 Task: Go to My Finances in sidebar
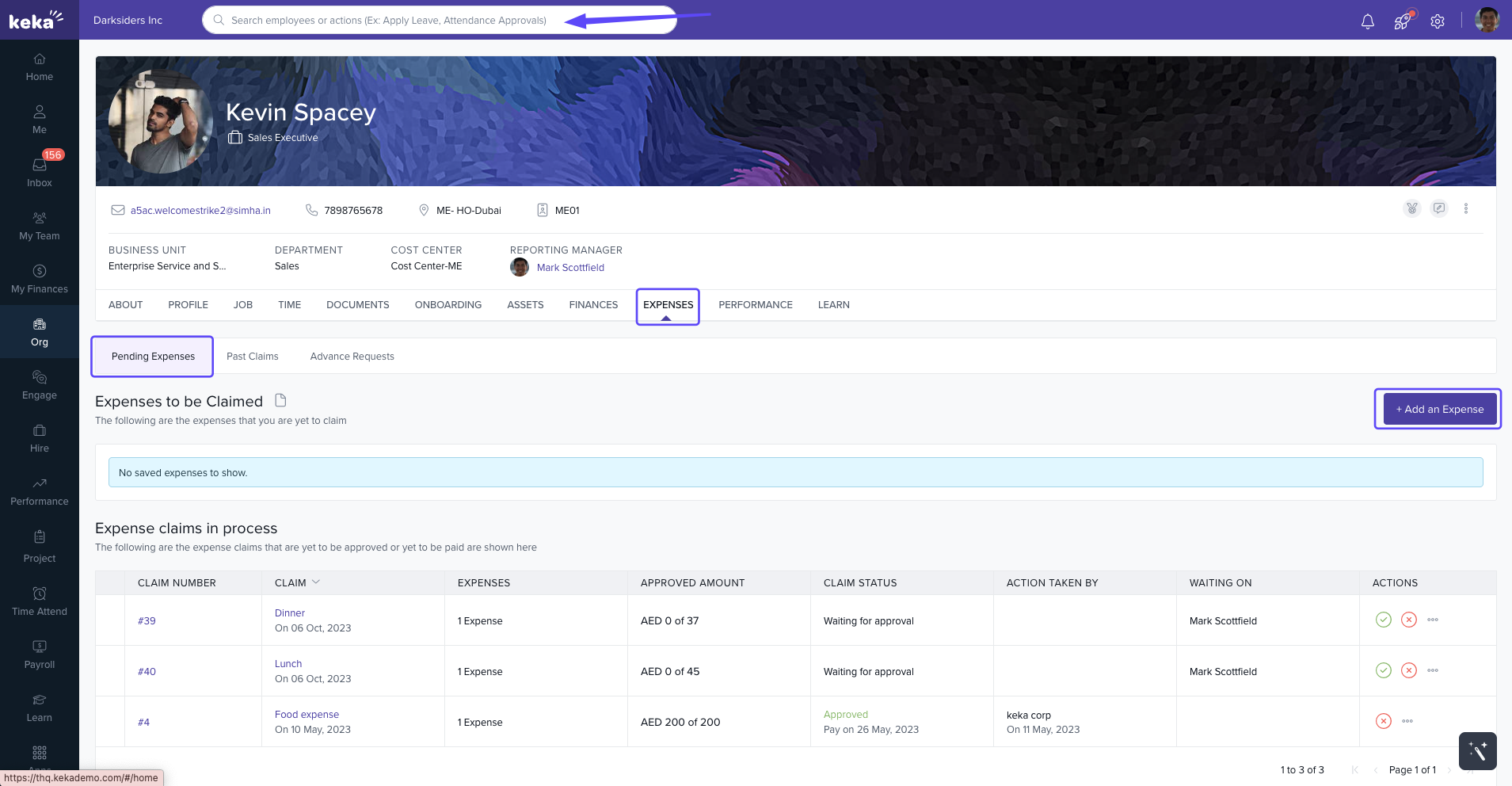[40, 278]
